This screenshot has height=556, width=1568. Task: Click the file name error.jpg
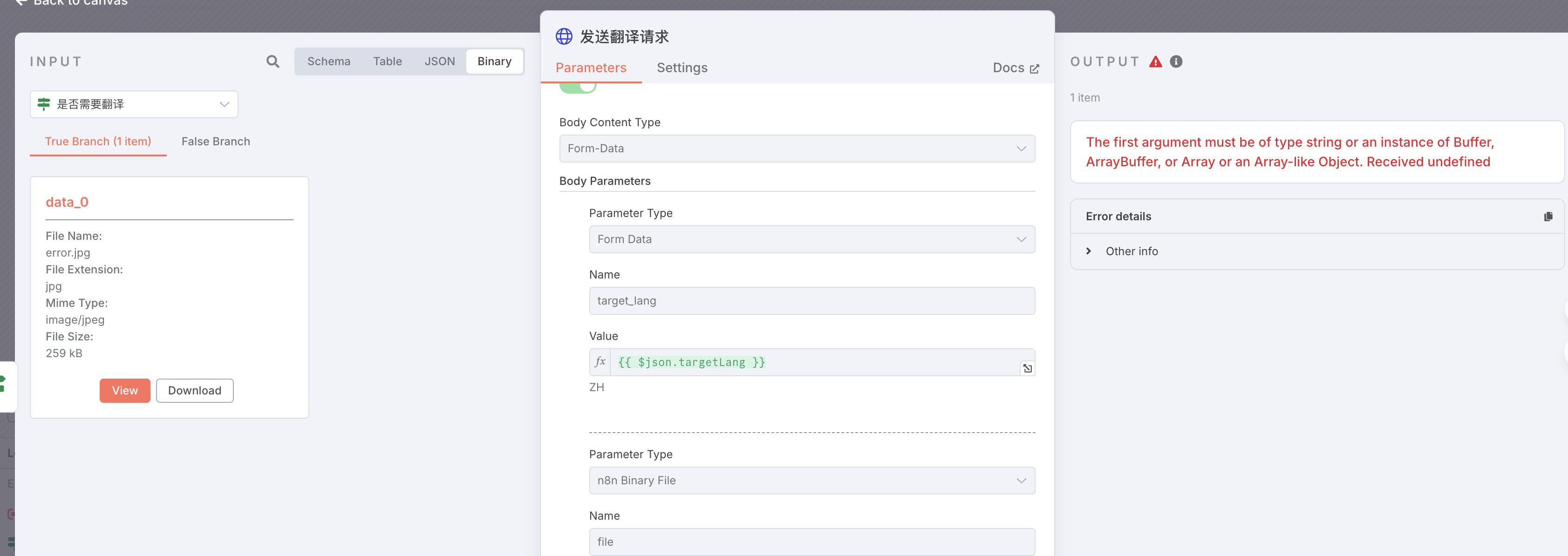(68, 252)
